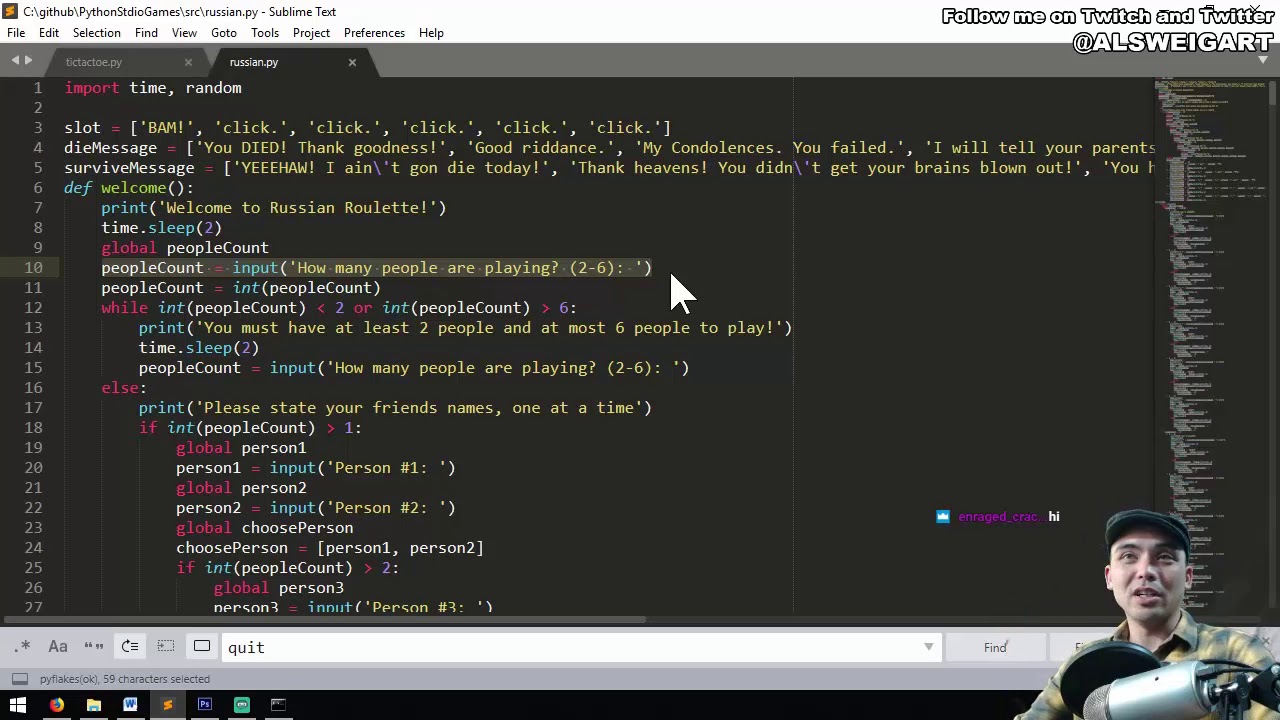Click 'Person #2: ' input line
1280x720 pixels.
[316, 508]
